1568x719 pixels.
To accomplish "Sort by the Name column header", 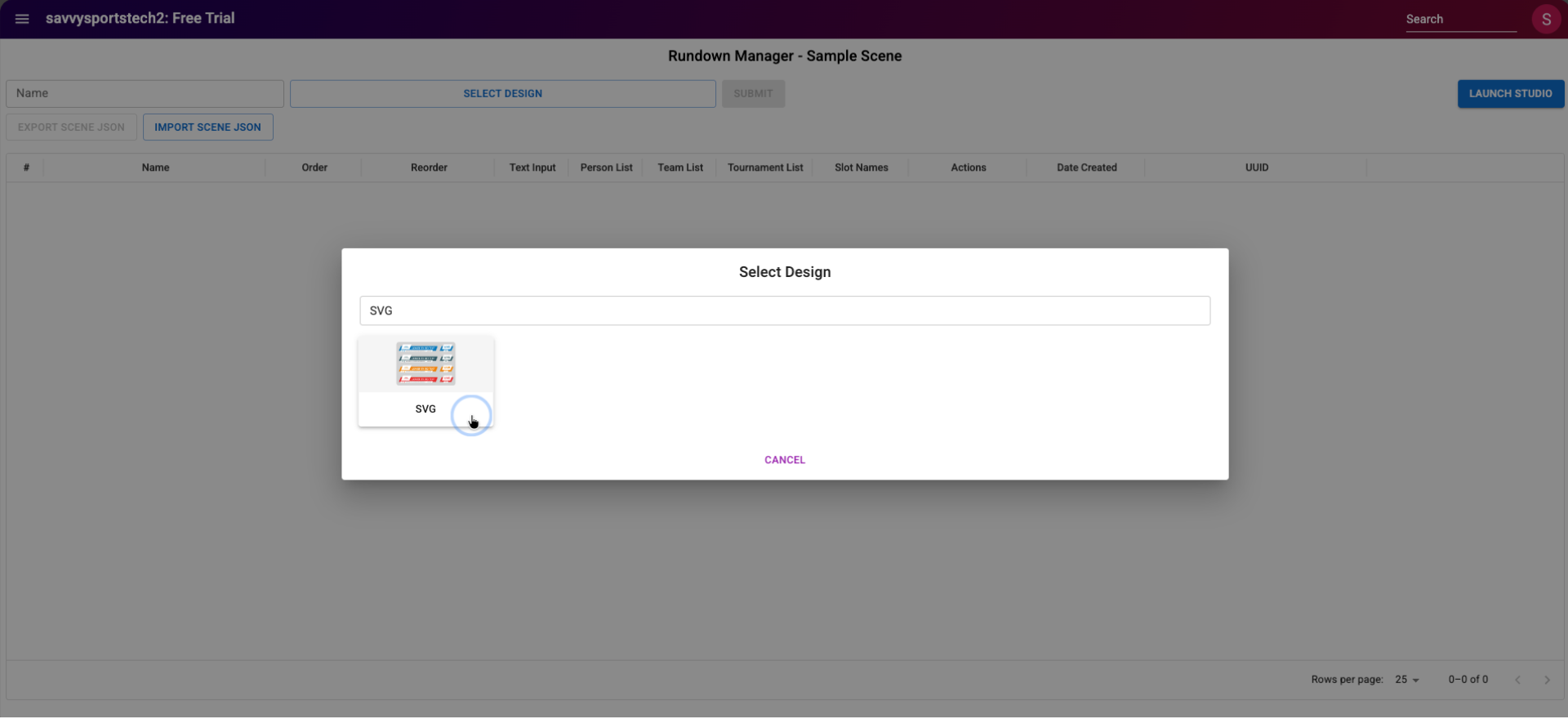I will point(155,167).
